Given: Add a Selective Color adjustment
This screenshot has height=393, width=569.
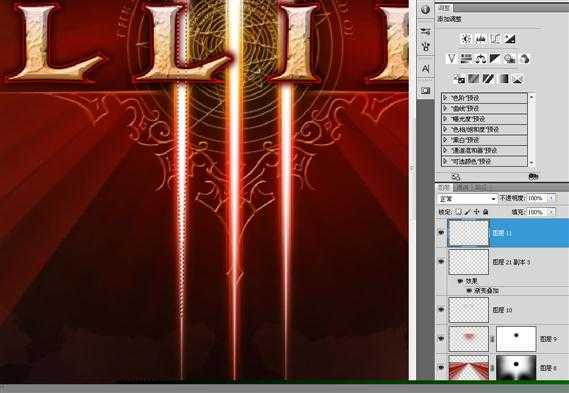Looking at the screenshot, I should click(x=518, y=78).
